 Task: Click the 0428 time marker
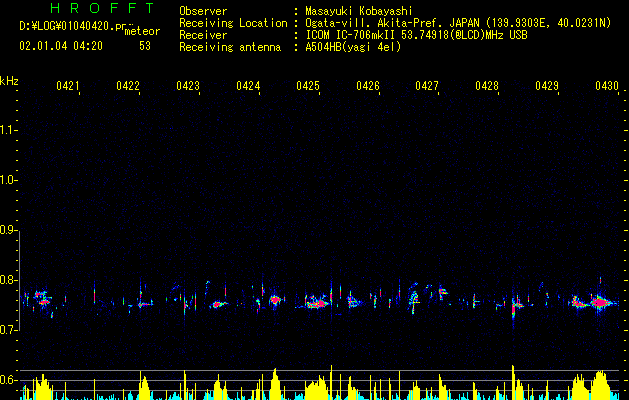click(x=487, y=86)
